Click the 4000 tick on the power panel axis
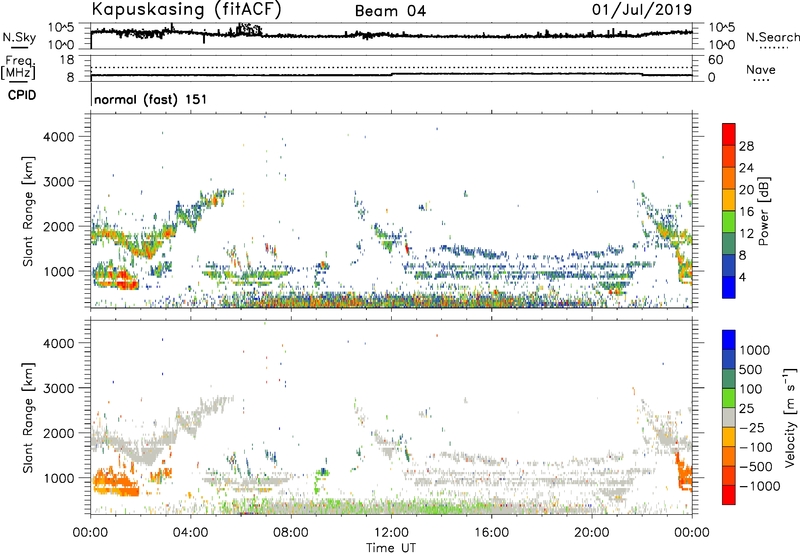 pyautogui.click(x=59, y=137)
